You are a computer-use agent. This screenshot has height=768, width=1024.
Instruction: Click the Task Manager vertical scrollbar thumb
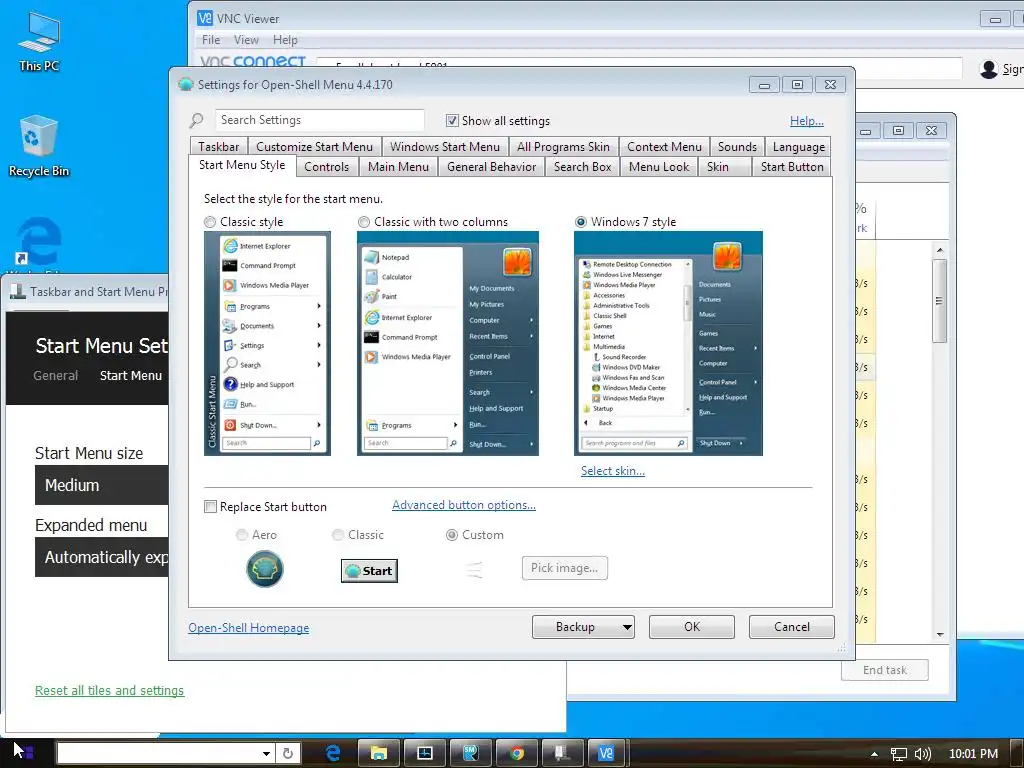pyautogui.click(x=940, y=301)
